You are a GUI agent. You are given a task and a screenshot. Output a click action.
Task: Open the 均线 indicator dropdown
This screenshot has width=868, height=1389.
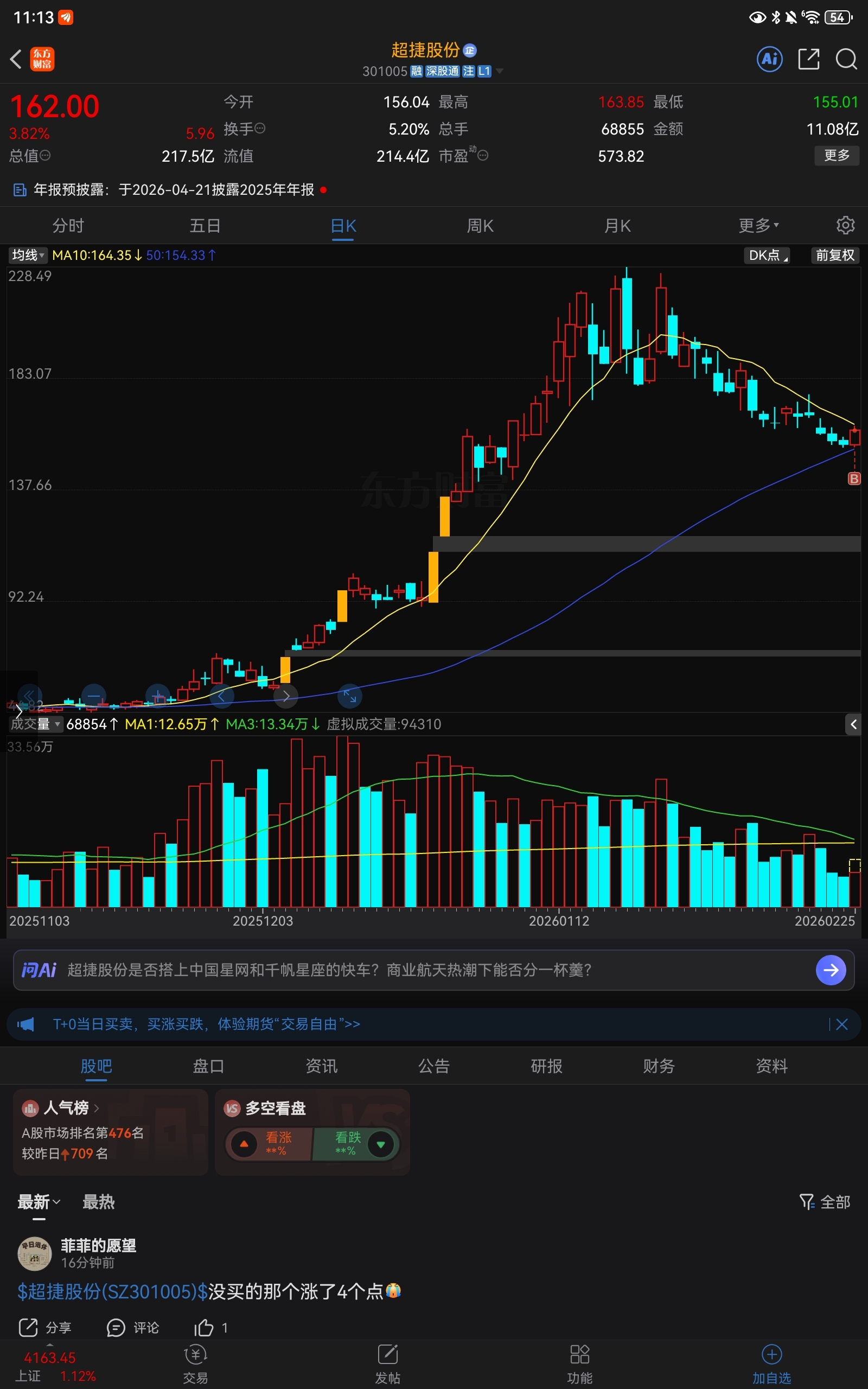pos(28,255)
